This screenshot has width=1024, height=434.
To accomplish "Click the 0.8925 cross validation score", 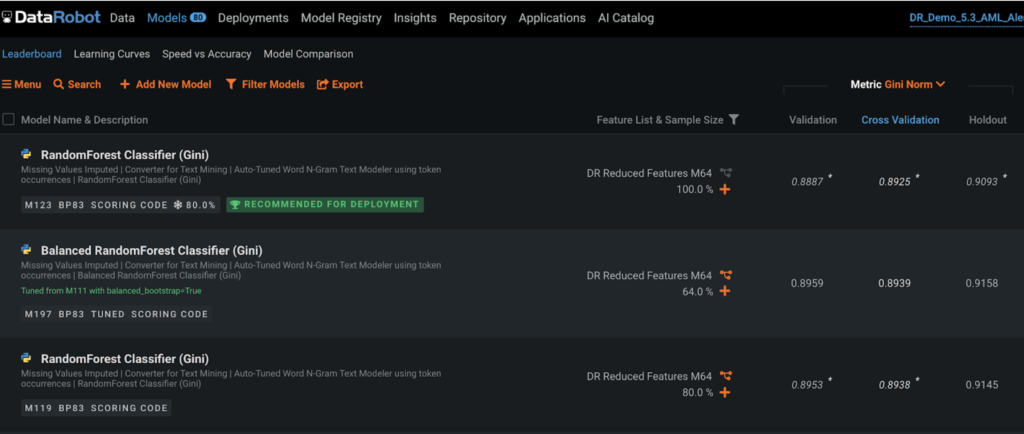I will (x=894, y=181).
